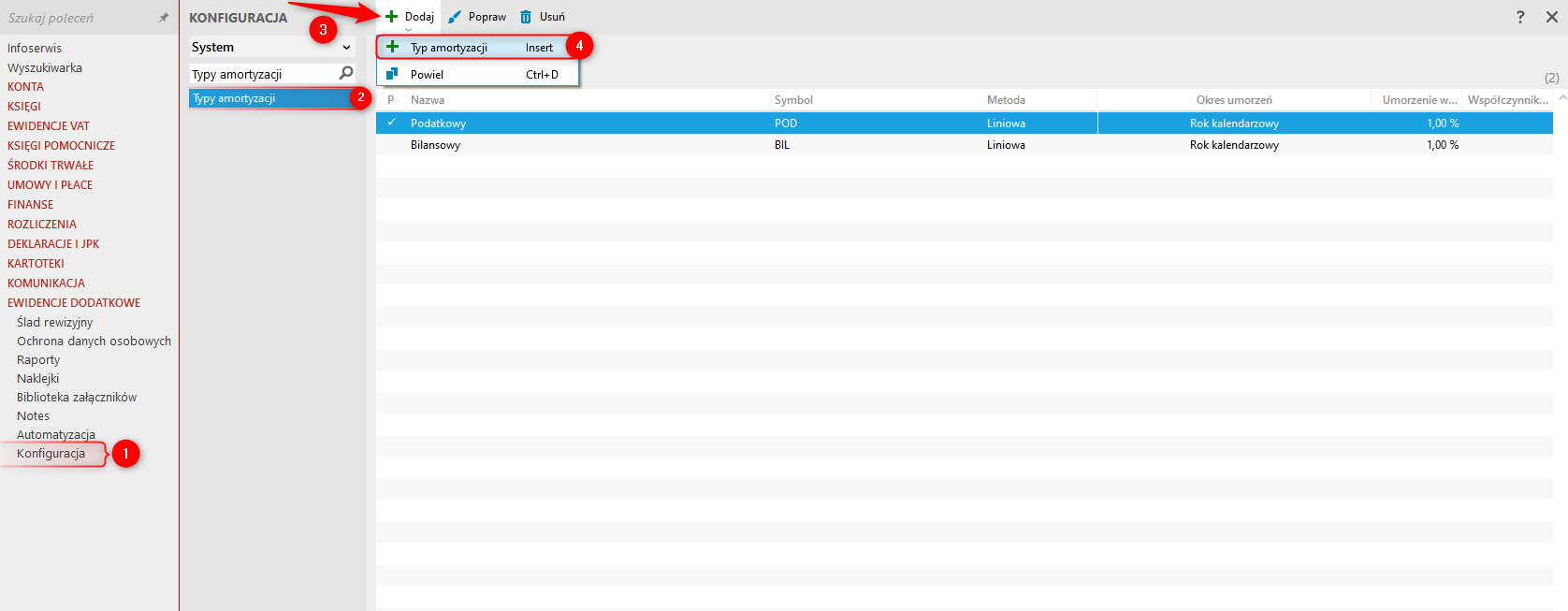Viewport: 1568px width, 611px height.
Task: Open Notes in sidebar
Action: point(33,415)
